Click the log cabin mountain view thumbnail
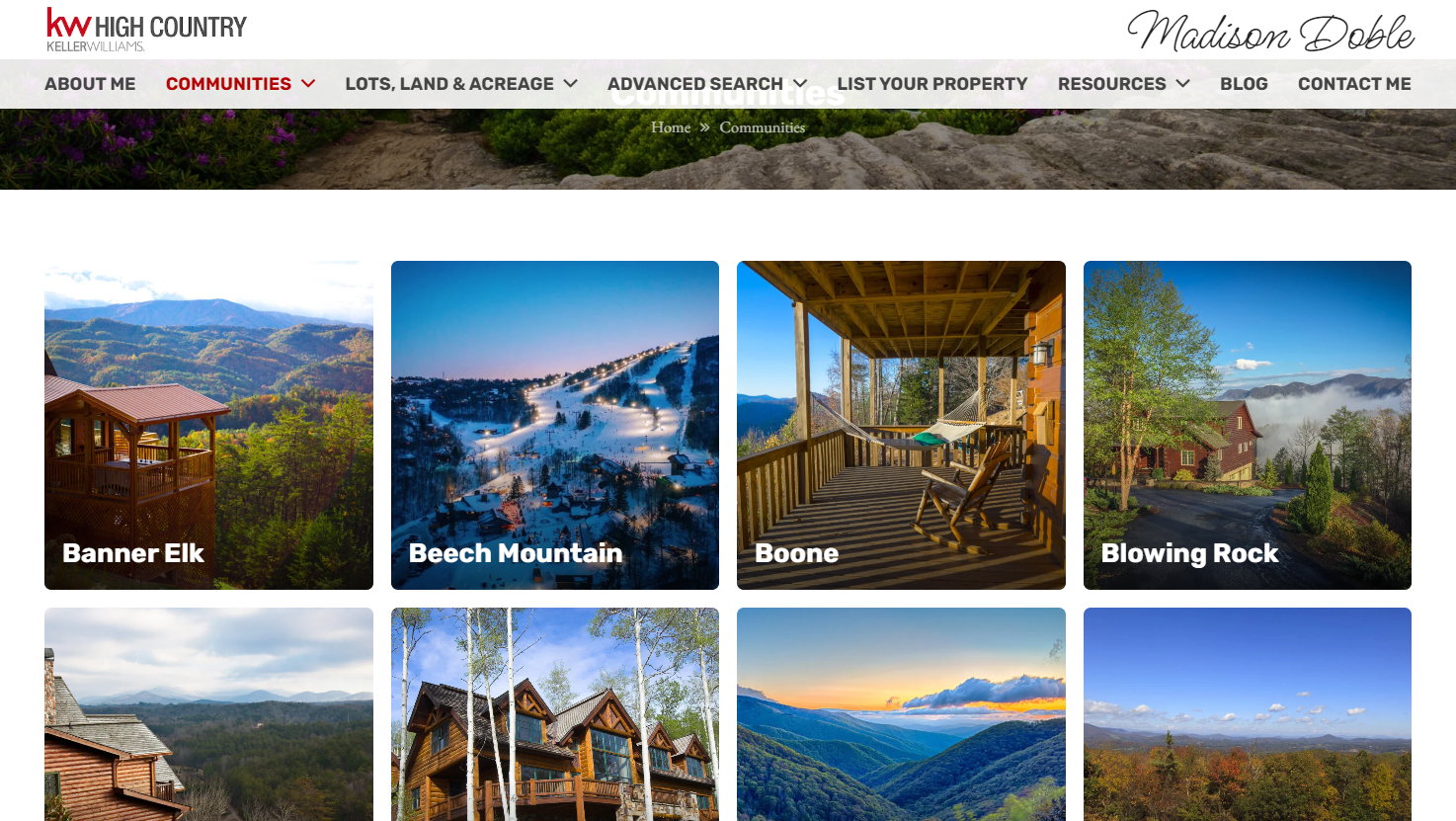Screen dimensions: 1456x821 pyautogui.click(x=208, y=714)
